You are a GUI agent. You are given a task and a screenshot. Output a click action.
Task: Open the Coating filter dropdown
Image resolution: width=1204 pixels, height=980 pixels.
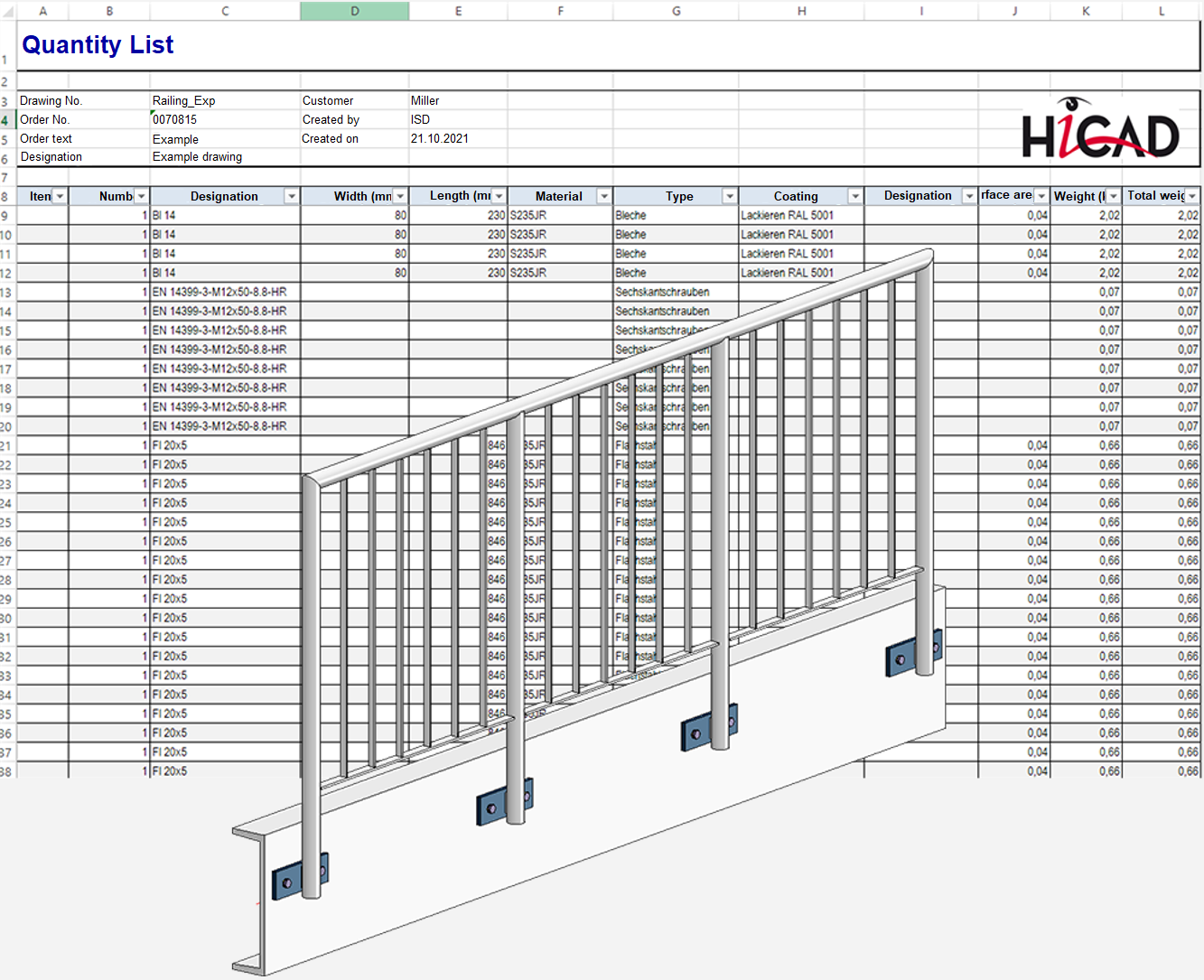pyautogui.click(x=854, y=196)
